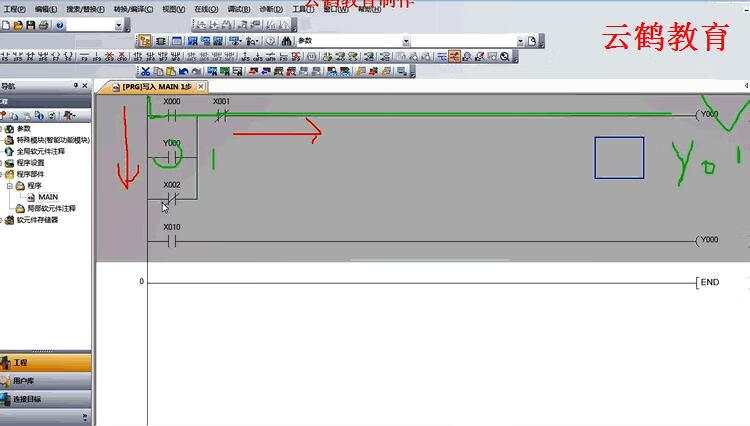This screenshot has width=750, height=426.
Task: Collapse the 程序 folder in the tree
Action: pos(10,186)
